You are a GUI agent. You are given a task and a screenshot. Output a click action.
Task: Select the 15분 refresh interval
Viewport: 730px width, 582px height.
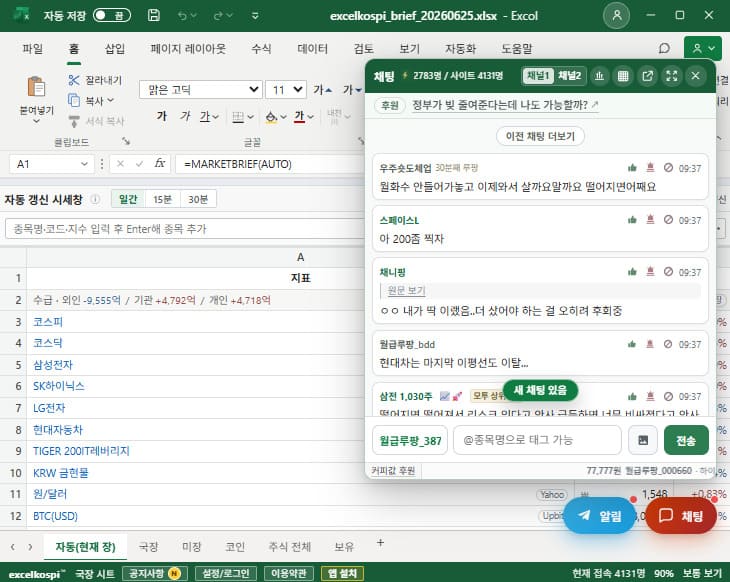pos(162,199)
